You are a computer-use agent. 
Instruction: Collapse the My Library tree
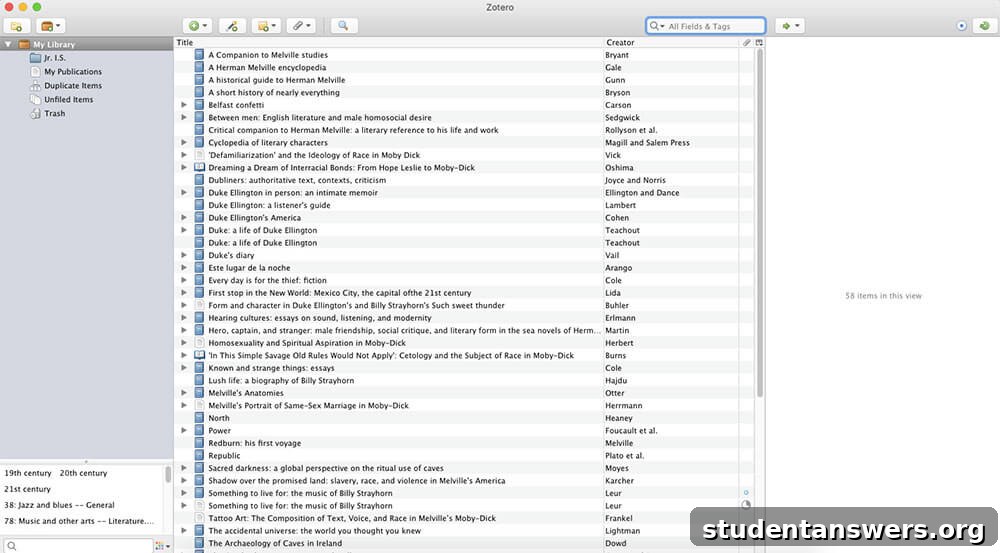click(8, 45)
